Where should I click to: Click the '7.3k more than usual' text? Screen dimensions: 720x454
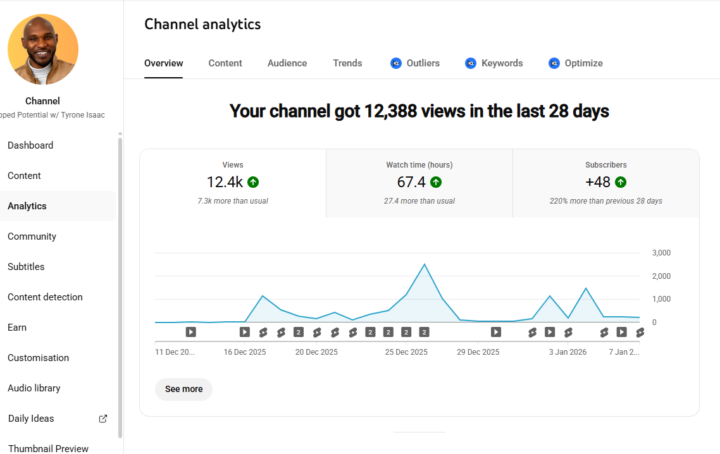tap(233, 201)
